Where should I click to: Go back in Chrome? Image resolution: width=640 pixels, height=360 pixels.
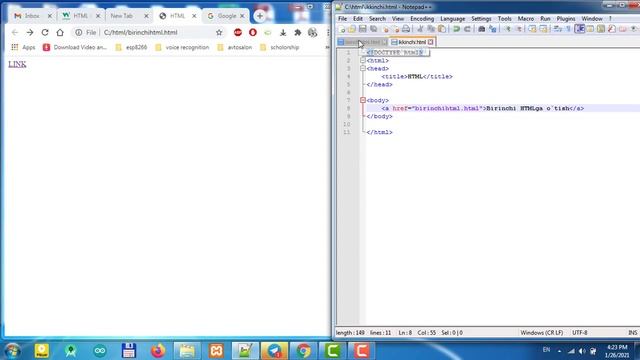(x=15, y=32)
